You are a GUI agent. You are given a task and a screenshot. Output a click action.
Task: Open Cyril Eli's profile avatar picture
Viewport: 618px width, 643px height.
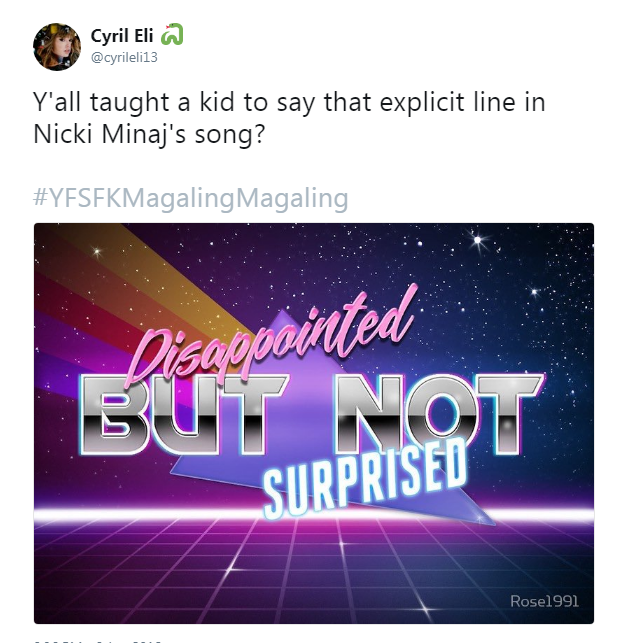click(57, 46)
